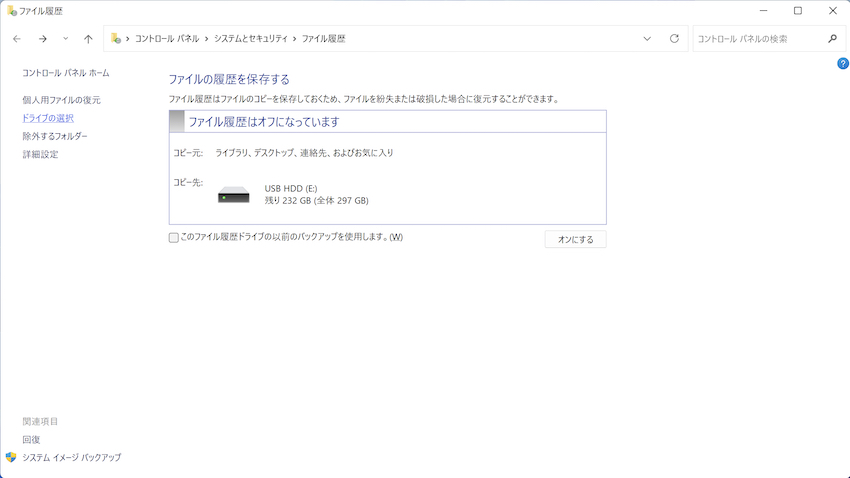Maximize the ファイル履歴 window

coord(798,10)
